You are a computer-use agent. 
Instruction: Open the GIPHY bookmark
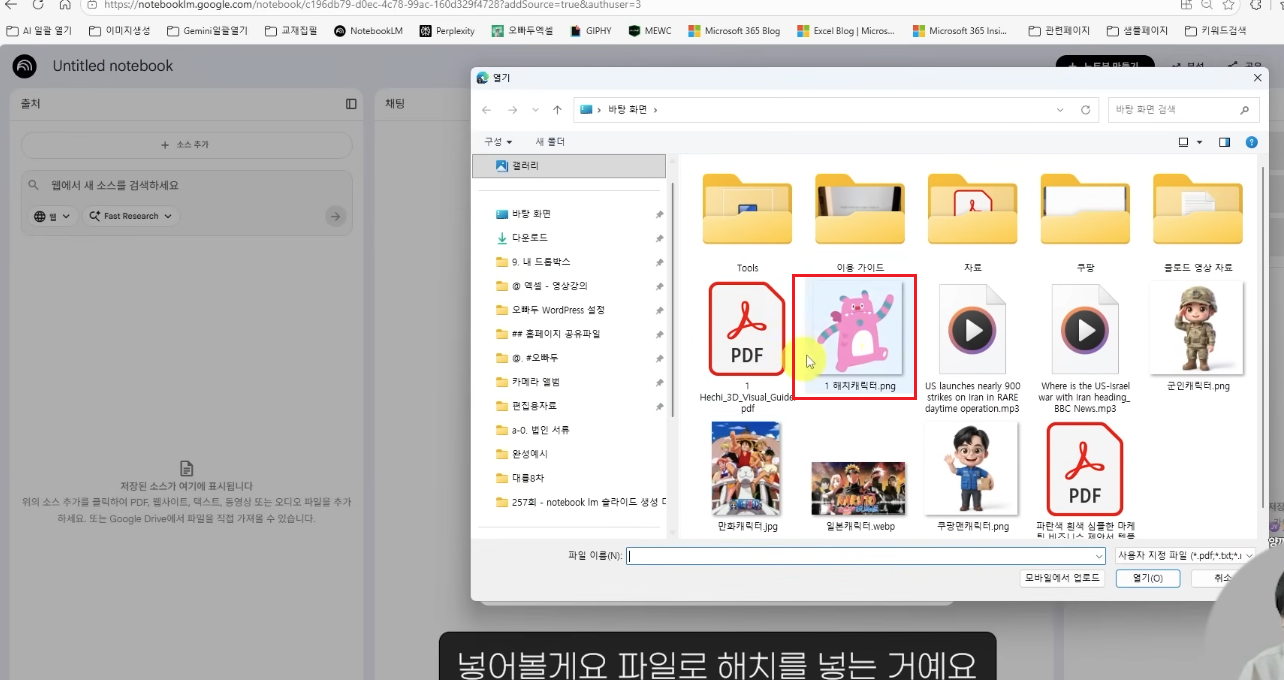click(591, 31)
